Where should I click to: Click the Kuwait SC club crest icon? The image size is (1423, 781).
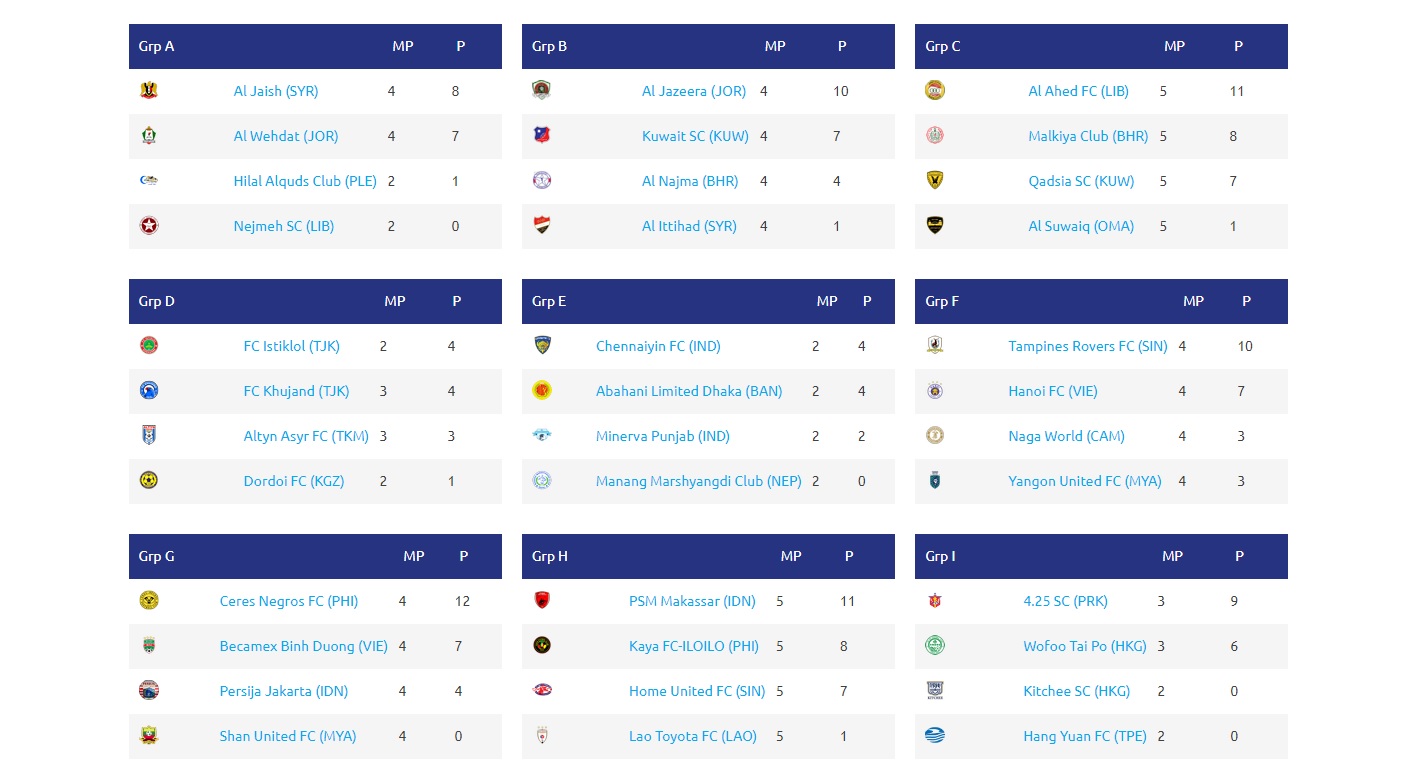[542, 136]
